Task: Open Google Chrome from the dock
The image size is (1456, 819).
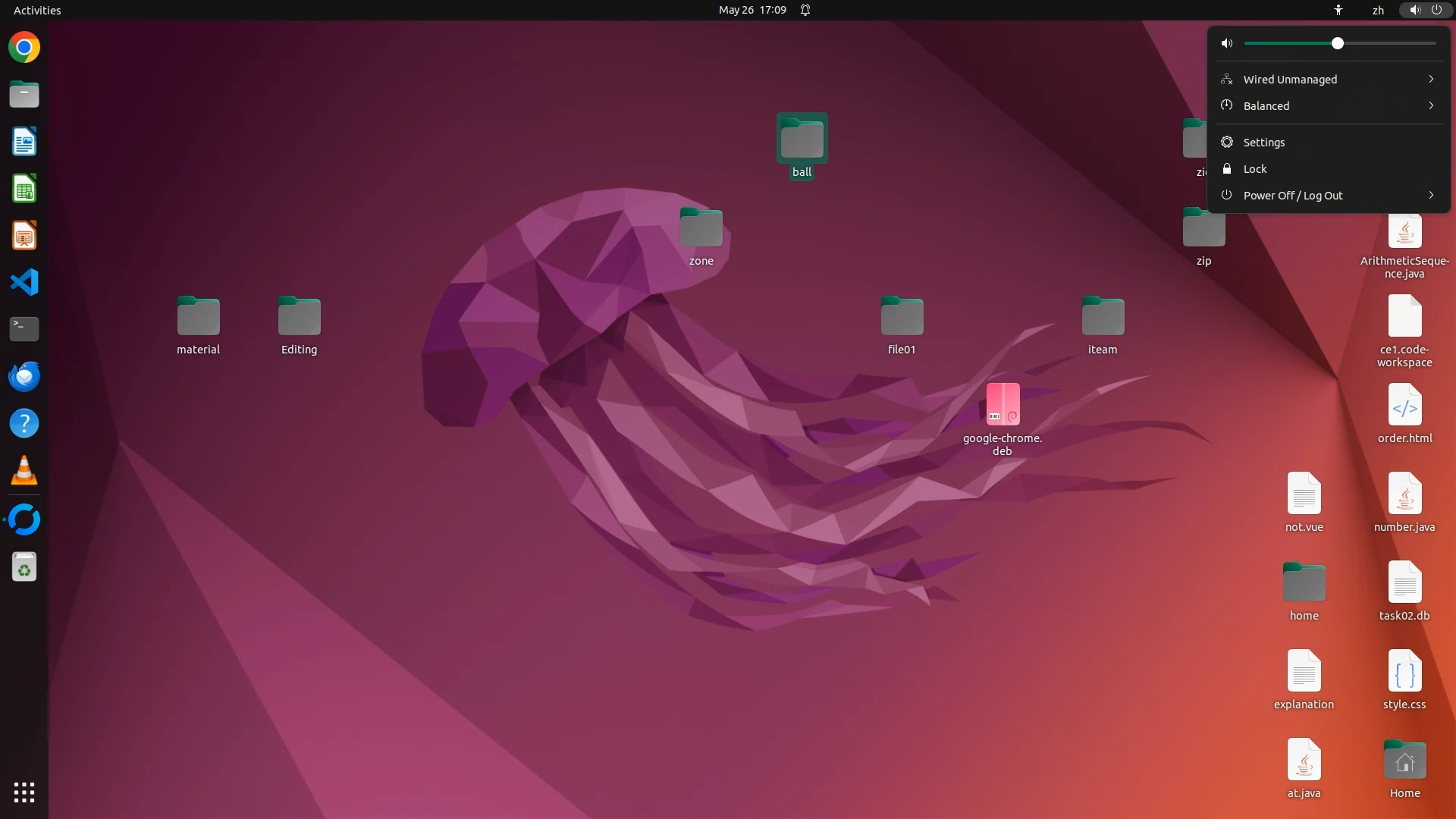Action: [24, 48]
